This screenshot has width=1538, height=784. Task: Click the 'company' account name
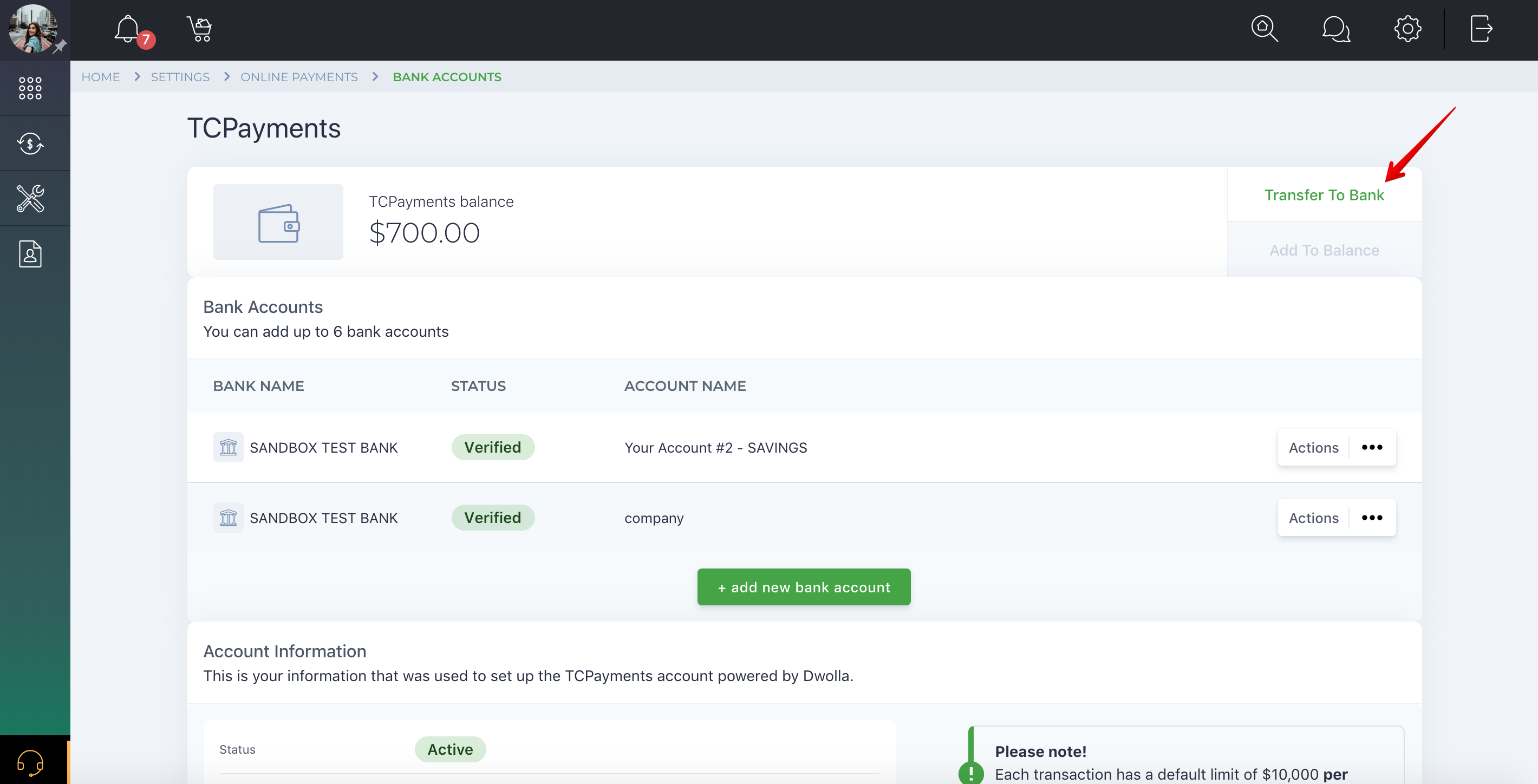pyautogui.click(x=654, y=518)
